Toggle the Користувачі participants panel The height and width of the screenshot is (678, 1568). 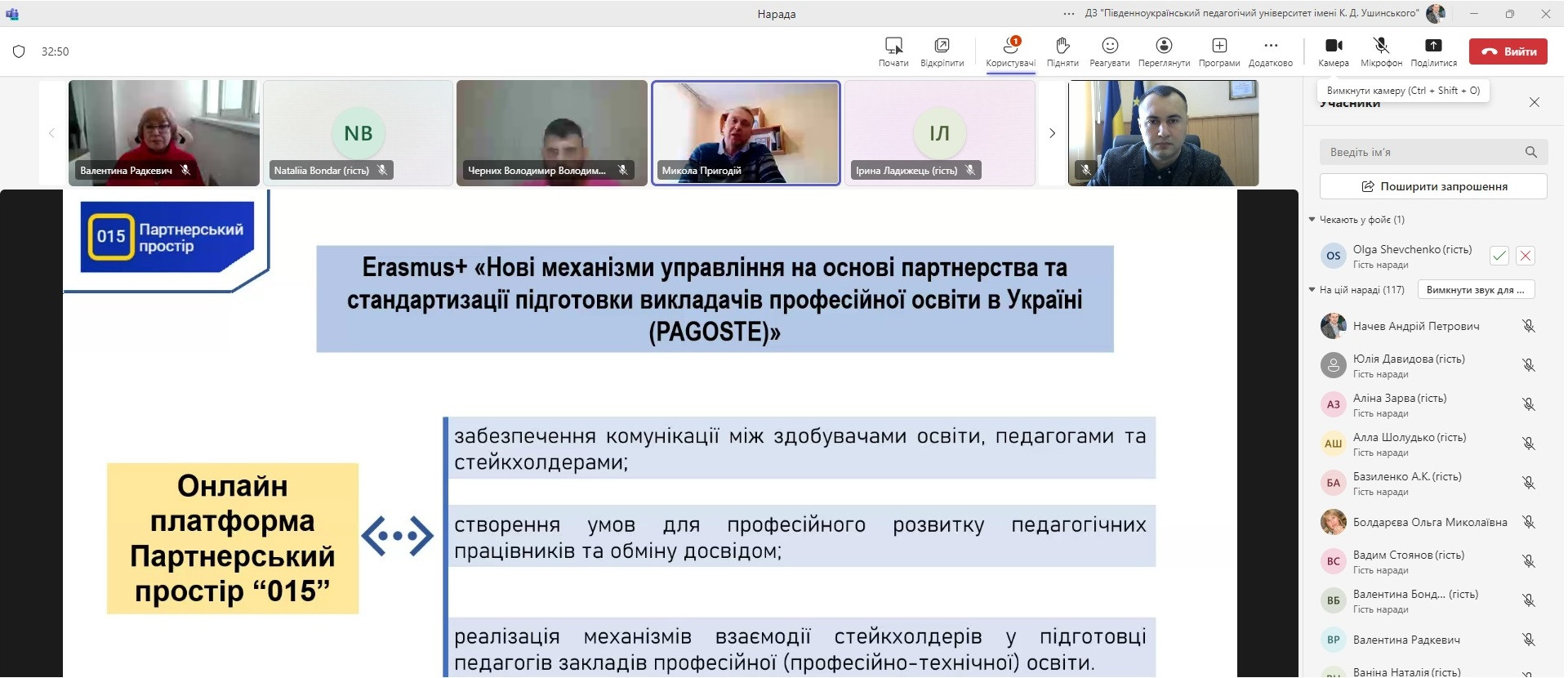(x=1010, y=51)
